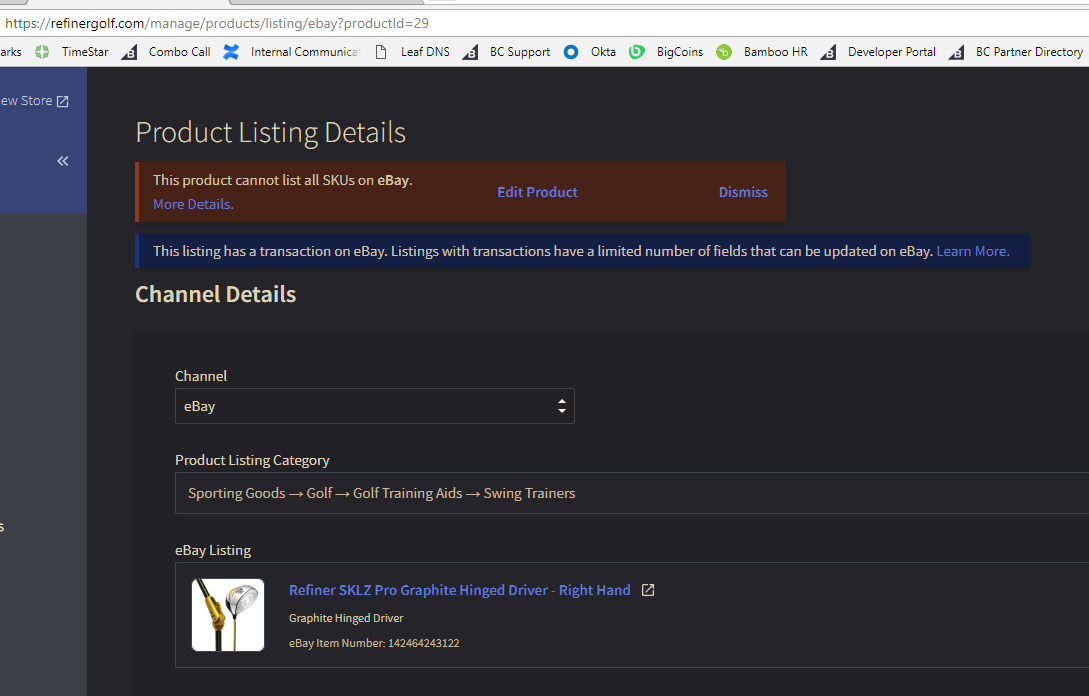The image size is (1089, 696).
Task: Dismiss the eBay SKU warning
Action: click(742, 192)
